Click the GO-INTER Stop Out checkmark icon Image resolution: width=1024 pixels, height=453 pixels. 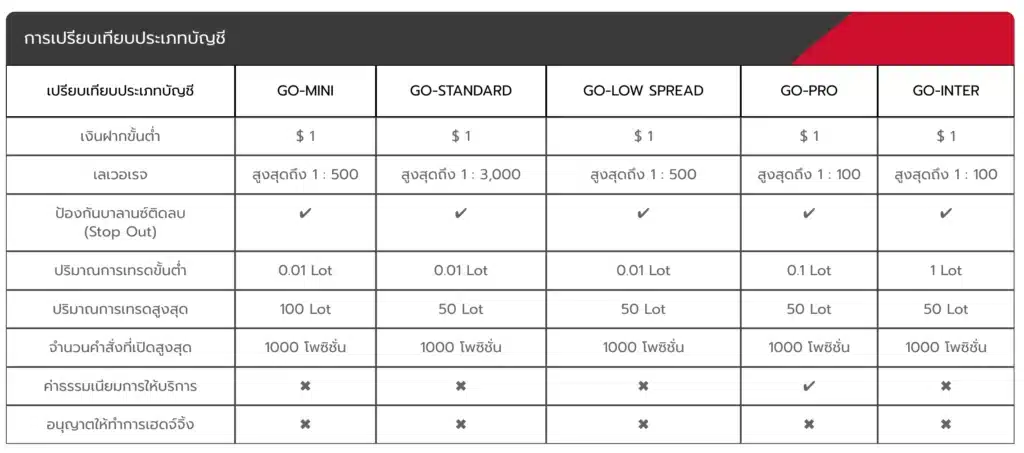click(946, 213)
